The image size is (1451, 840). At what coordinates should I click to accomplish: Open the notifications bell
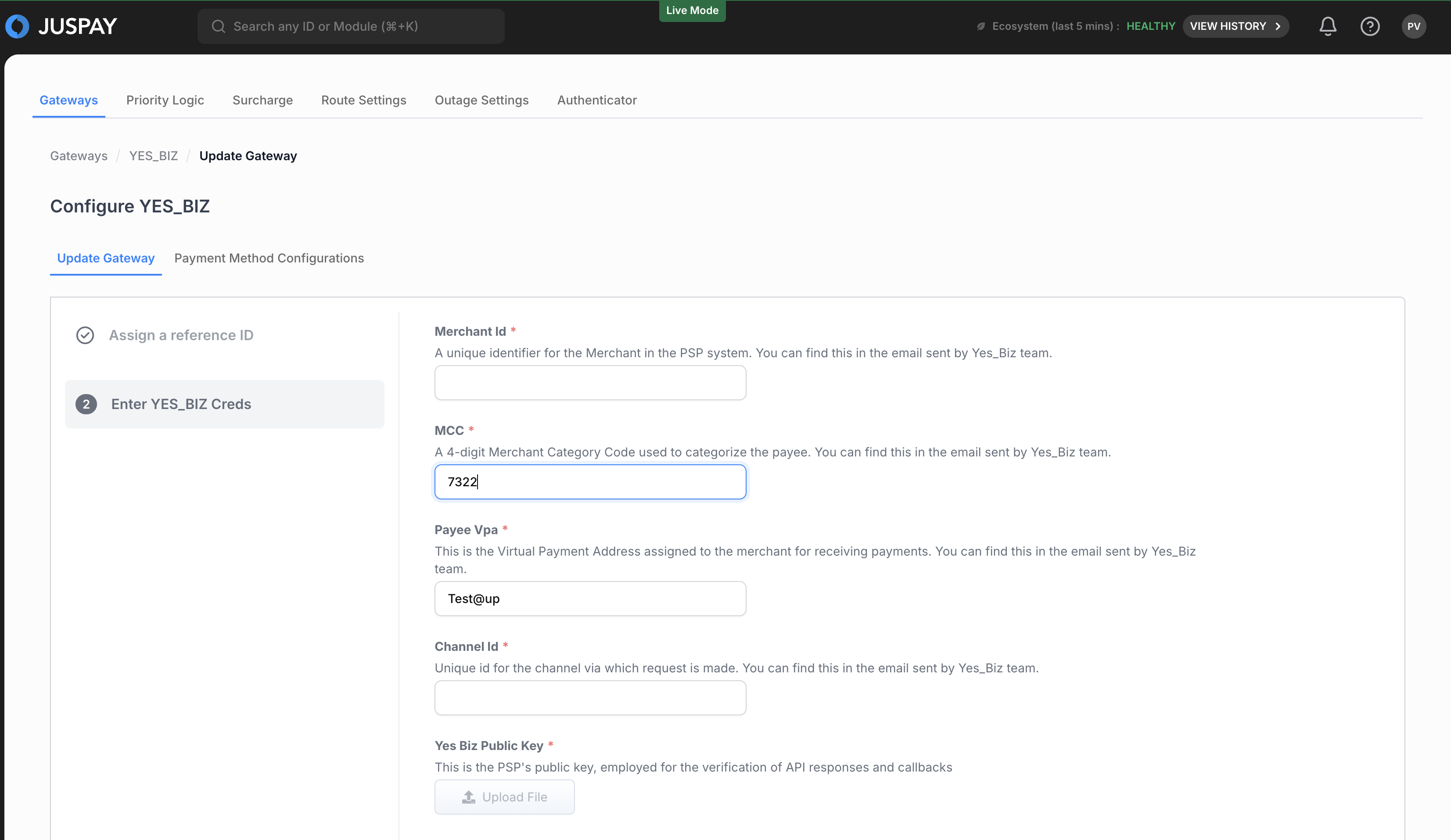[1328, 26]
